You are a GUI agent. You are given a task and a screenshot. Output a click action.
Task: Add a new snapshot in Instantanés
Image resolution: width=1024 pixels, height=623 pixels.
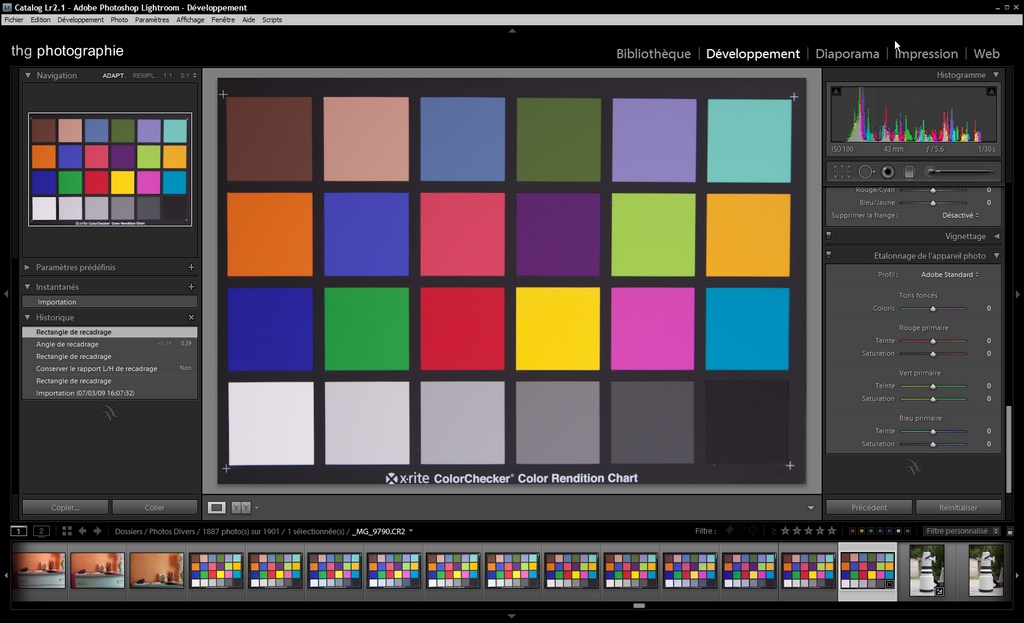point(191,287)
